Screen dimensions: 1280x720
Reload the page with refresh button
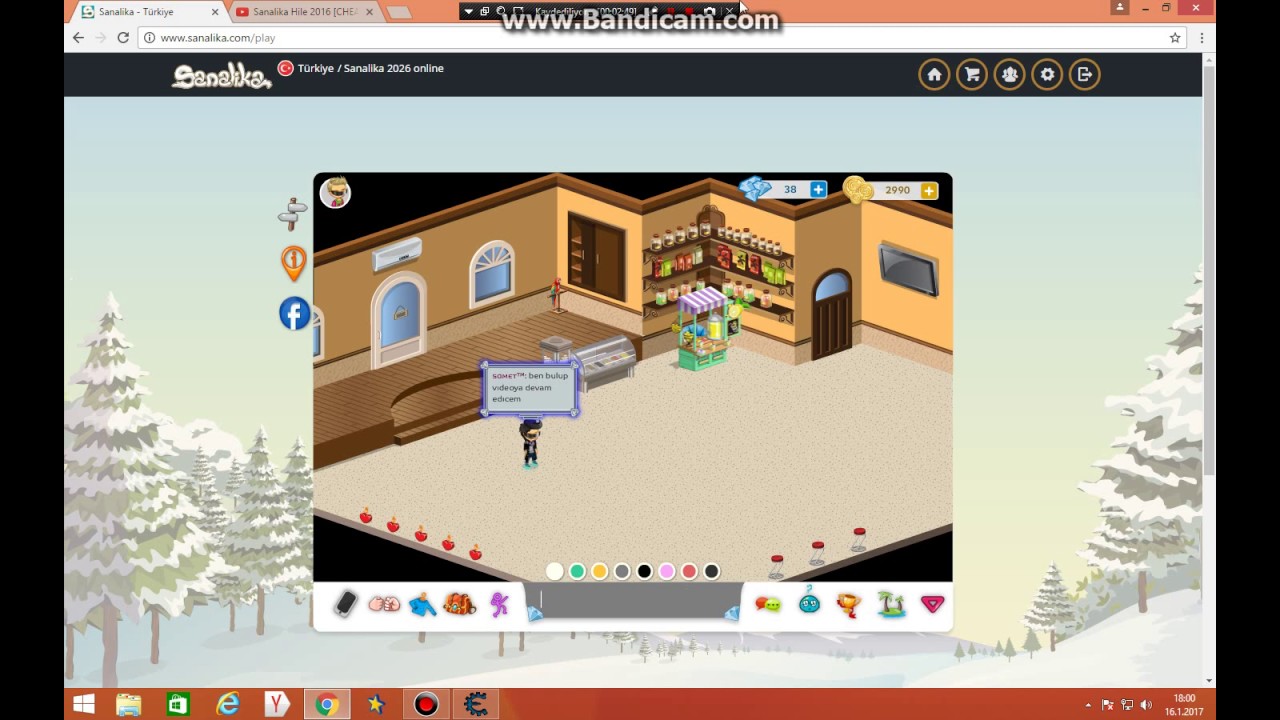[123, 38]
